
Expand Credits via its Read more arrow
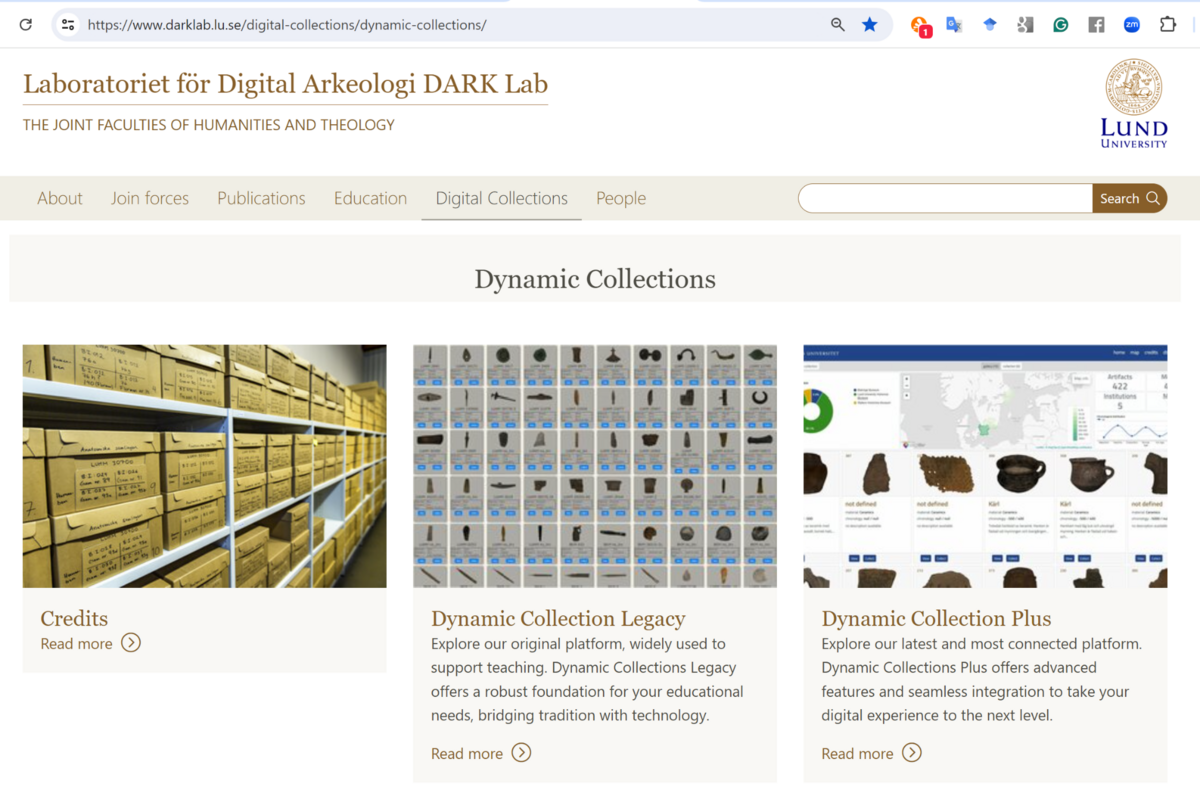click(131, 643)
